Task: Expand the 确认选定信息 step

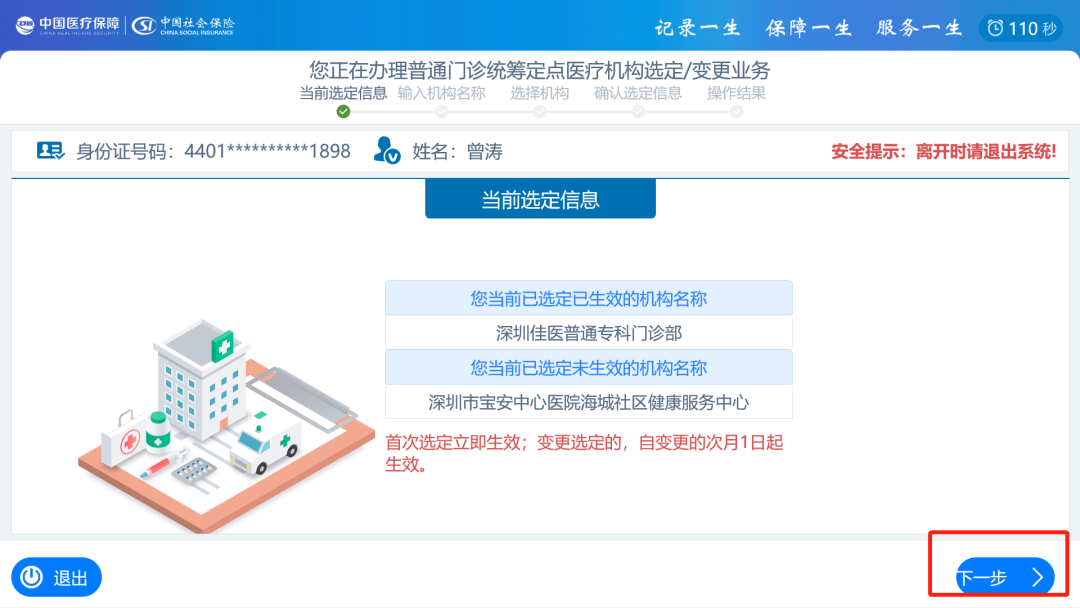Action: pyautogui.click(x=640, y=93)
